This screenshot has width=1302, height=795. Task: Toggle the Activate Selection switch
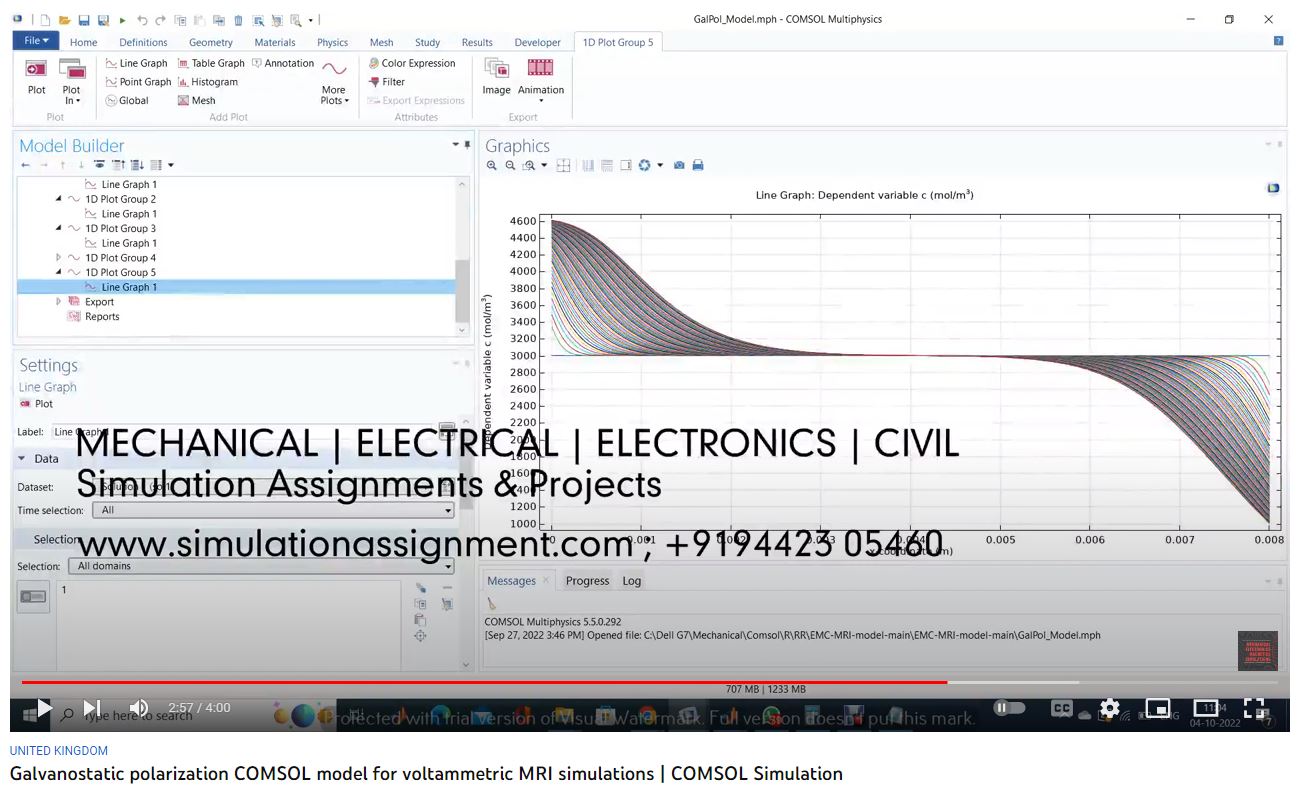point(33,597)
